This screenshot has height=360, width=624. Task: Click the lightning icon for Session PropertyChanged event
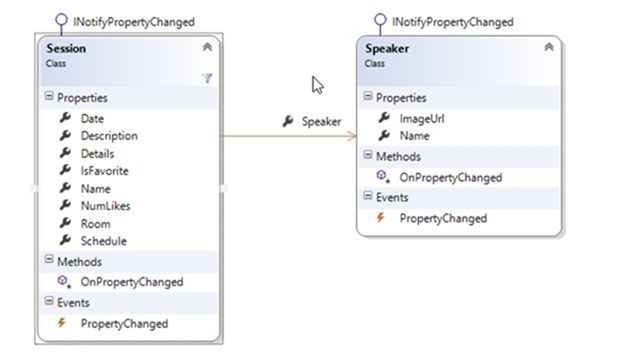pos(62,323)
